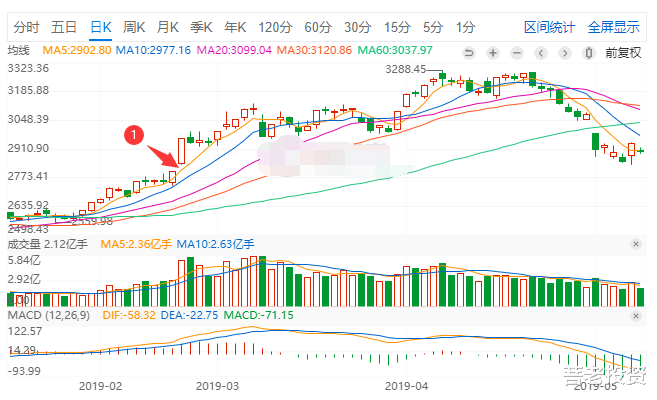Image resolution: width=657 pixels, height=400 pixels.
Task: Click the 2.92亿 volume axis label
Action: tap(24, 279)
